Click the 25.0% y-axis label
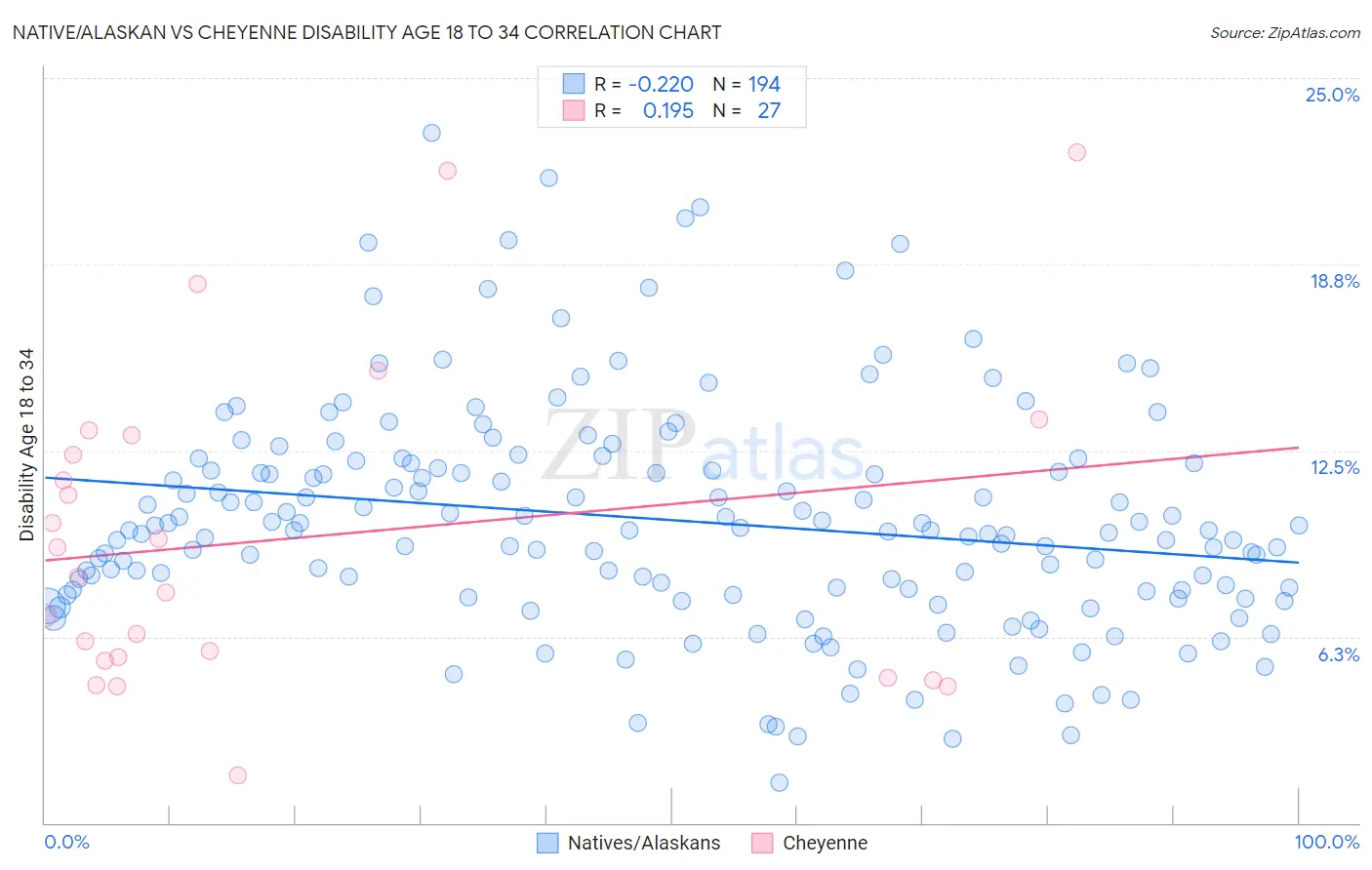The width and height of the screenshot is (1372, 870). click(x=1332, y=95)
